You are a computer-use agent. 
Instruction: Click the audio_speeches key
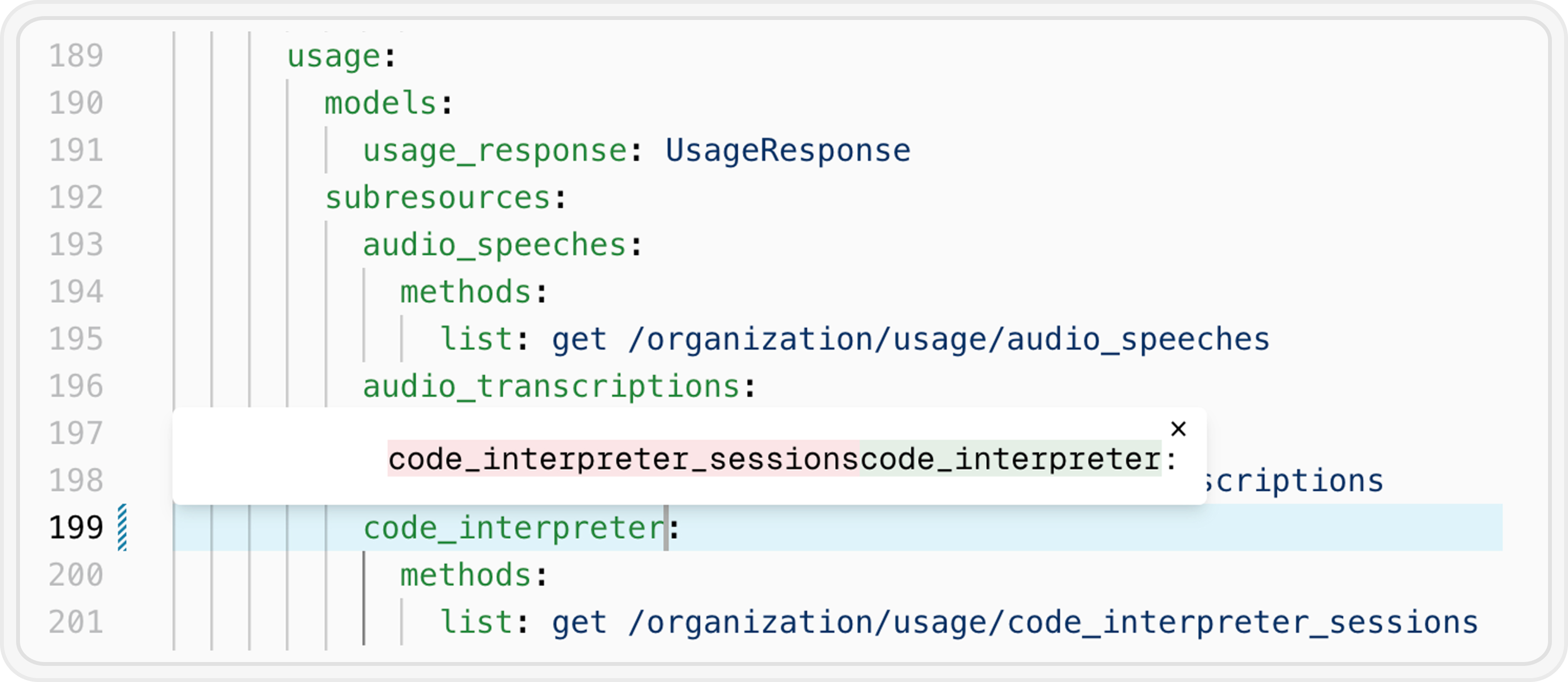495,246
